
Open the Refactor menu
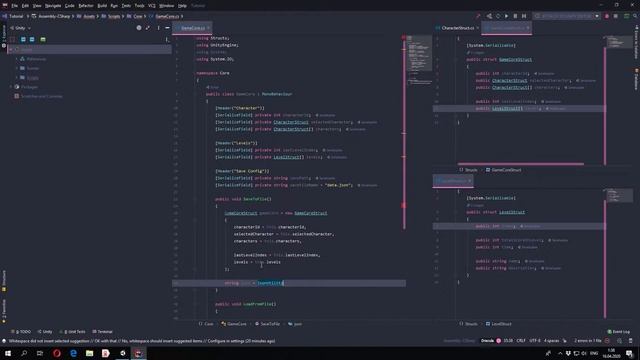click(86, 6)
